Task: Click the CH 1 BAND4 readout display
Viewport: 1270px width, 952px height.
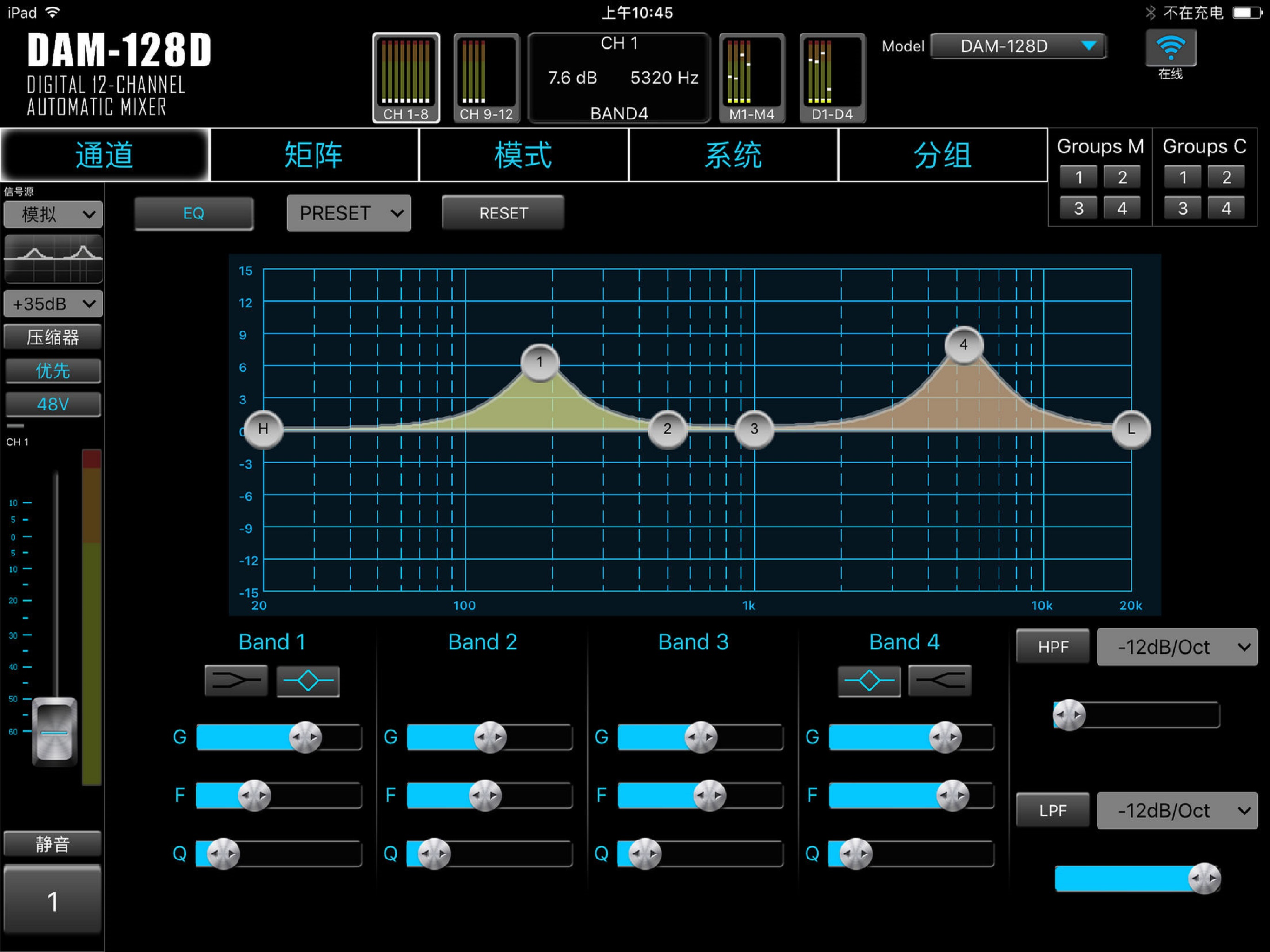Action: 619,78
